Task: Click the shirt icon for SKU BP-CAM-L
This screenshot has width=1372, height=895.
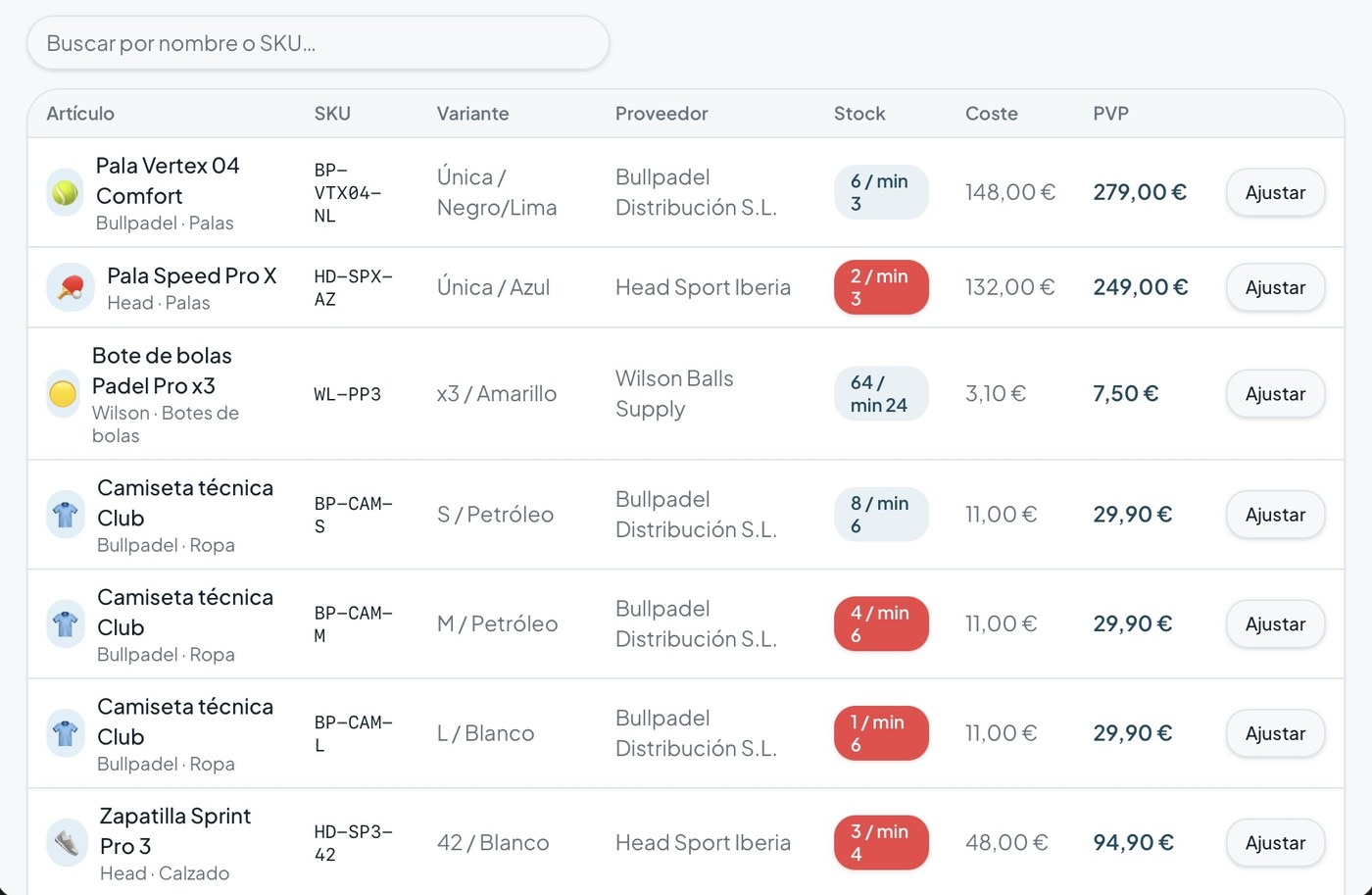Action: pos(66,734)
